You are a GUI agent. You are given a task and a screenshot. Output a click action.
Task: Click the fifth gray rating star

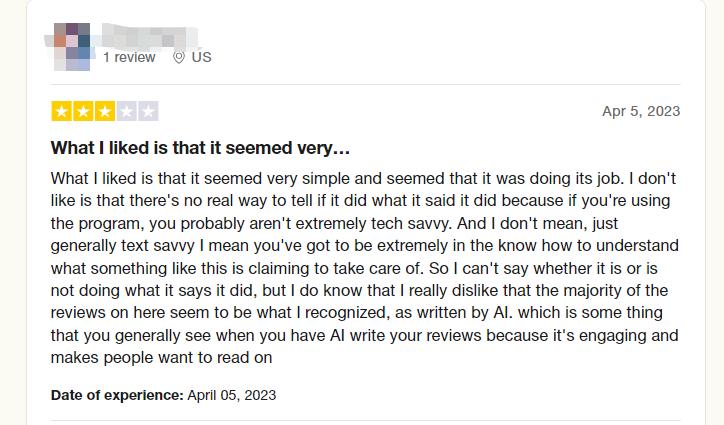point(148,111)
